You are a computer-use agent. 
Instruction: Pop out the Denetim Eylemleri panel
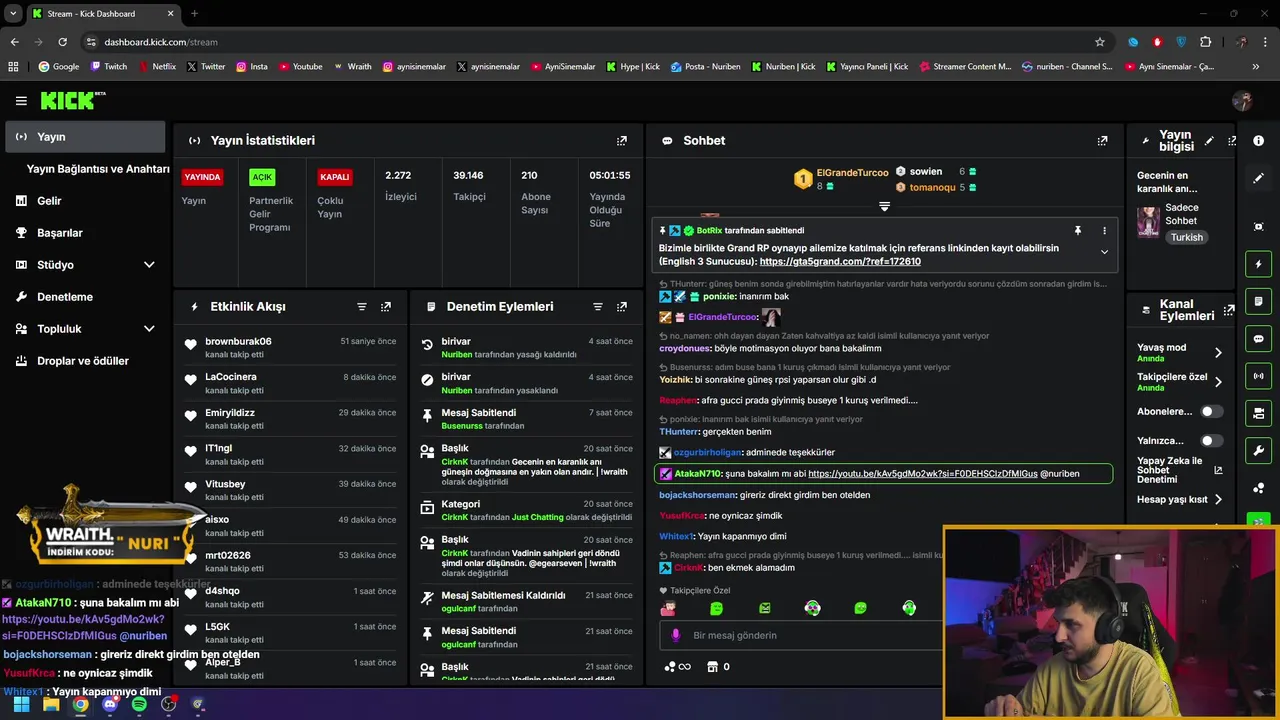coord(622,307)
